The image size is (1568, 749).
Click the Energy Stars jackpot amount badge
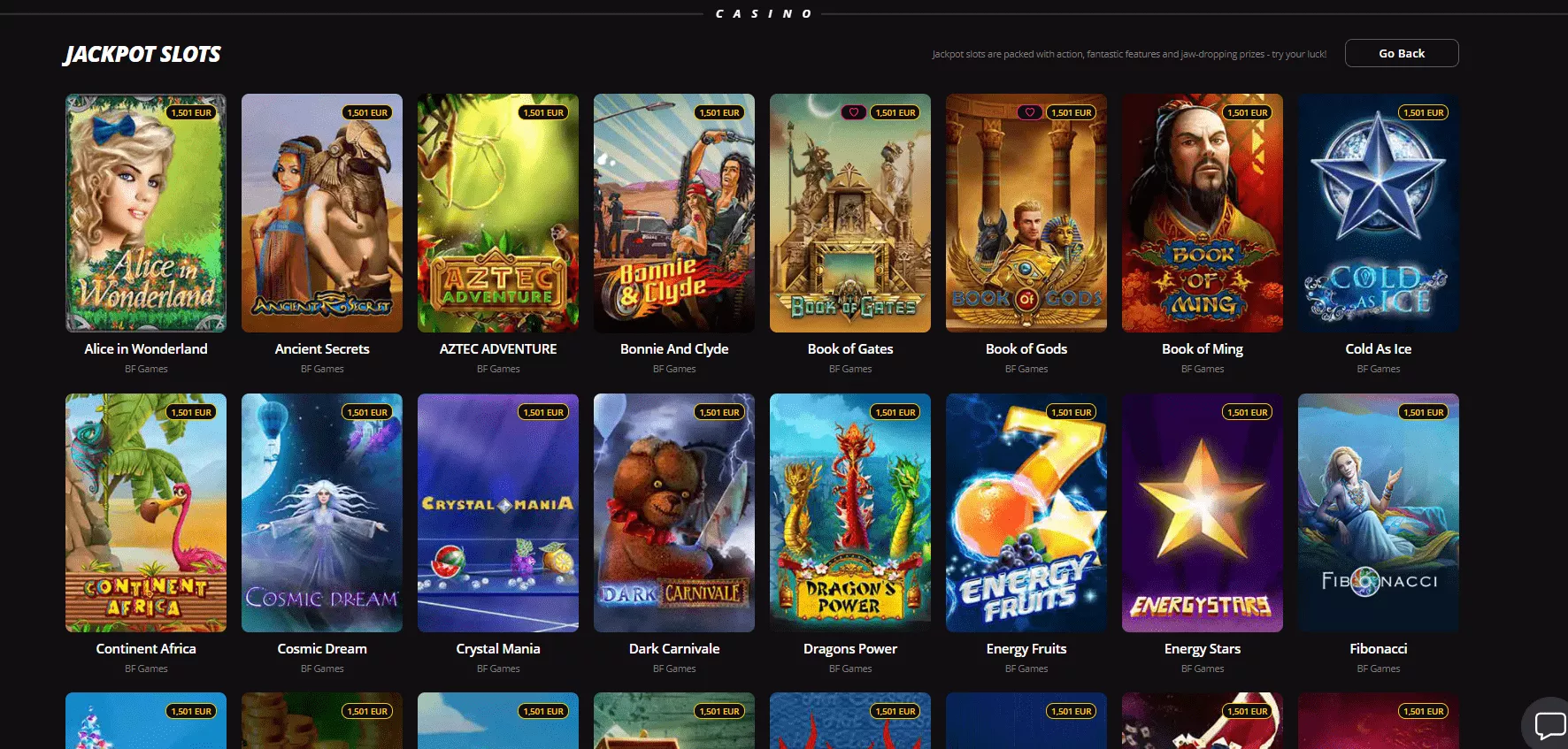[1248, 412]
